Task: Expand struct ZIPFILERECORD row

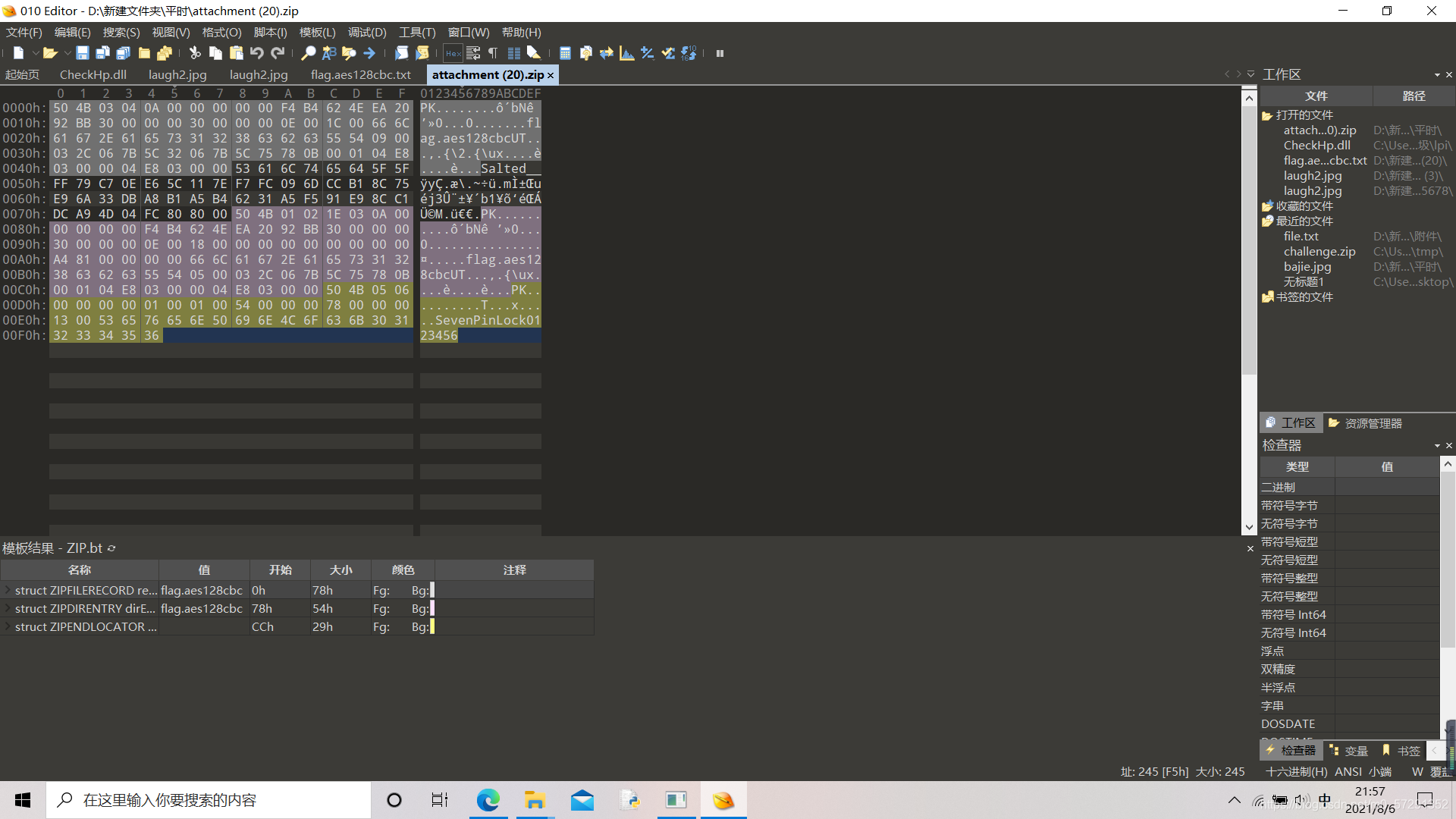Action: click(x=8, y=590)
